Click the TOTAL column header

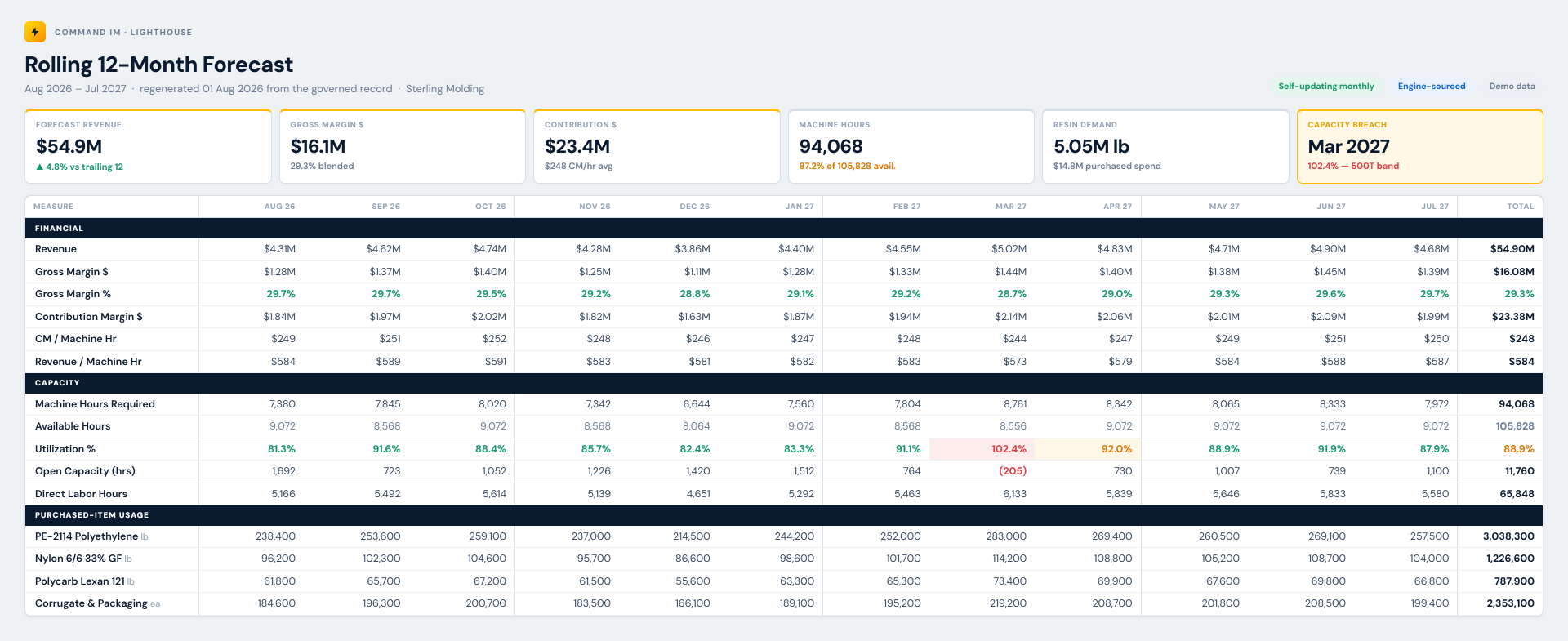tap(1520, 207)
